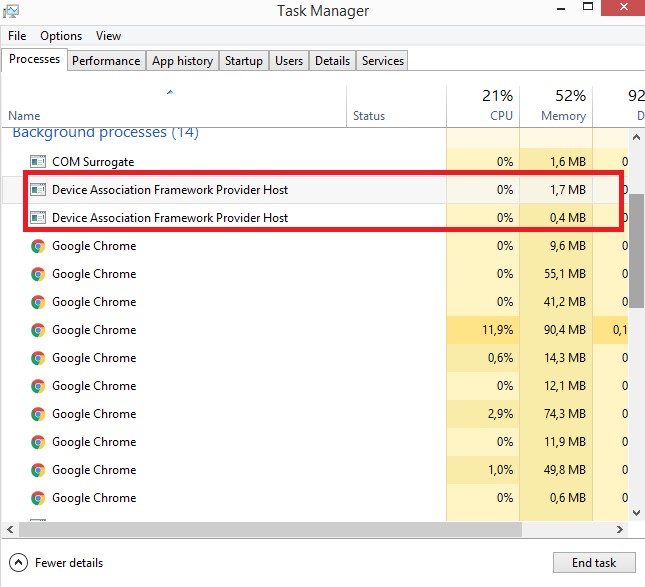Switch to the App history tab
Image resolution: width=645 pixels, height=587 pixels.
pyautogui.click(x=182, y=61)
